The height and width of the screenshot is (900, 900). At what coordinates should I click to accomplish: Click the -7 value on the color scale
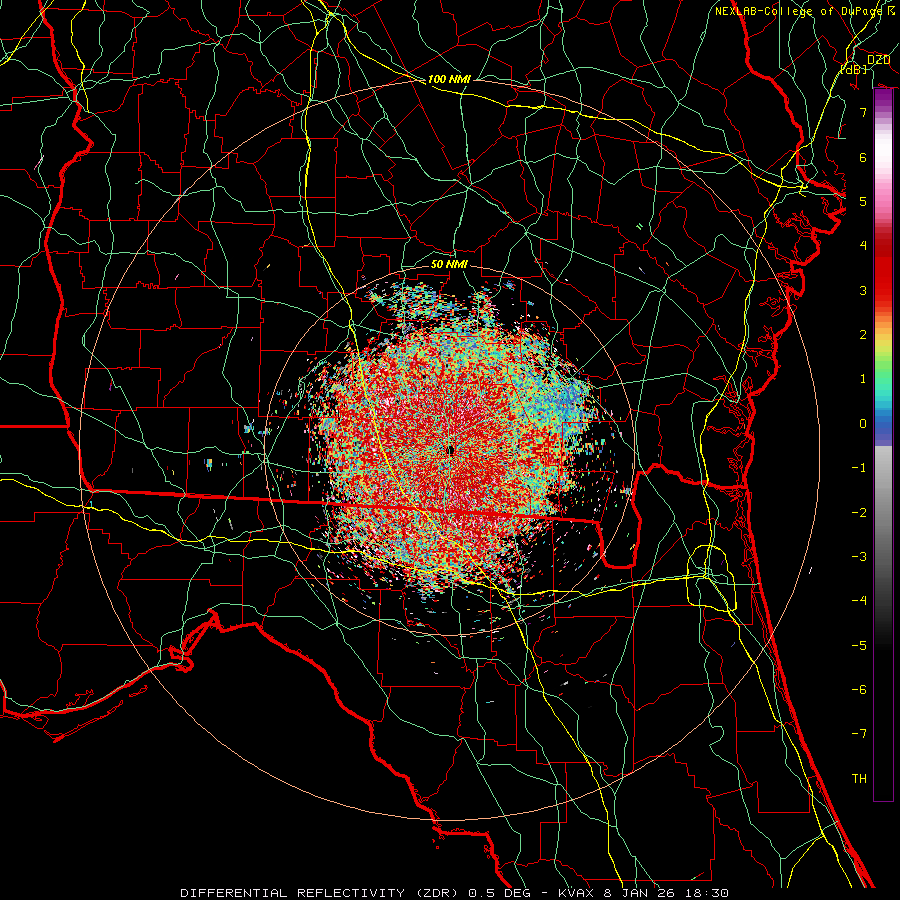(x=859, y=734)
